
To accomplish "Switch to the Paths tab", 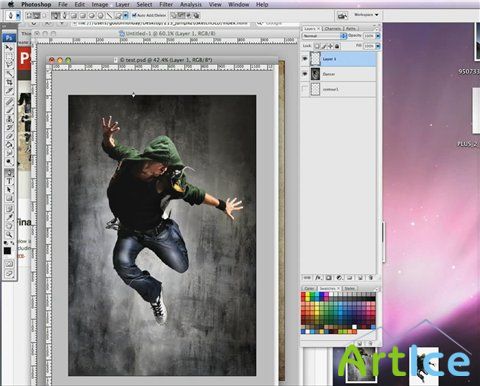I will coord(350,28).
